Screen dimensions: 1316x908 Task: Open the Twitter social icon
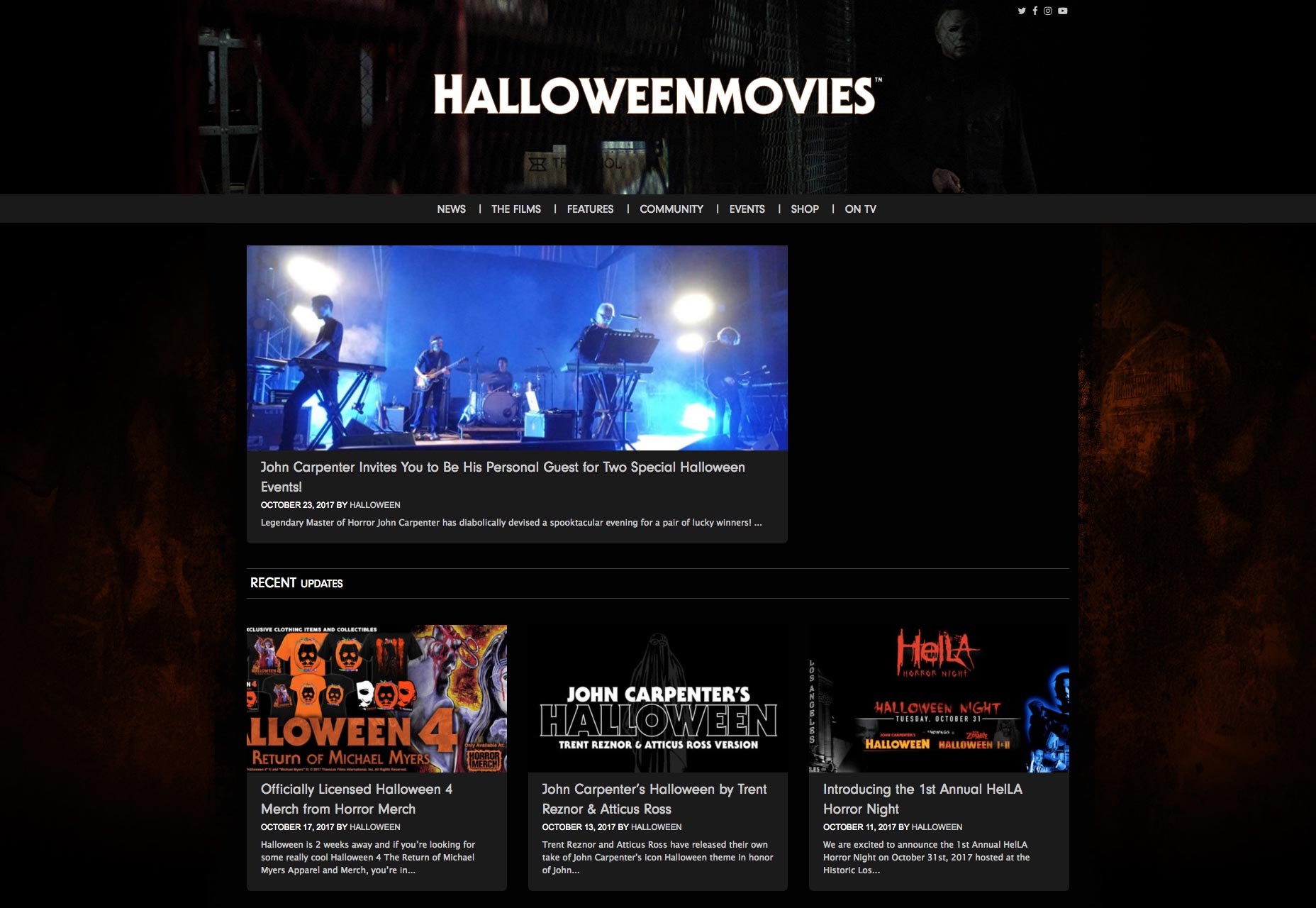1022,11
